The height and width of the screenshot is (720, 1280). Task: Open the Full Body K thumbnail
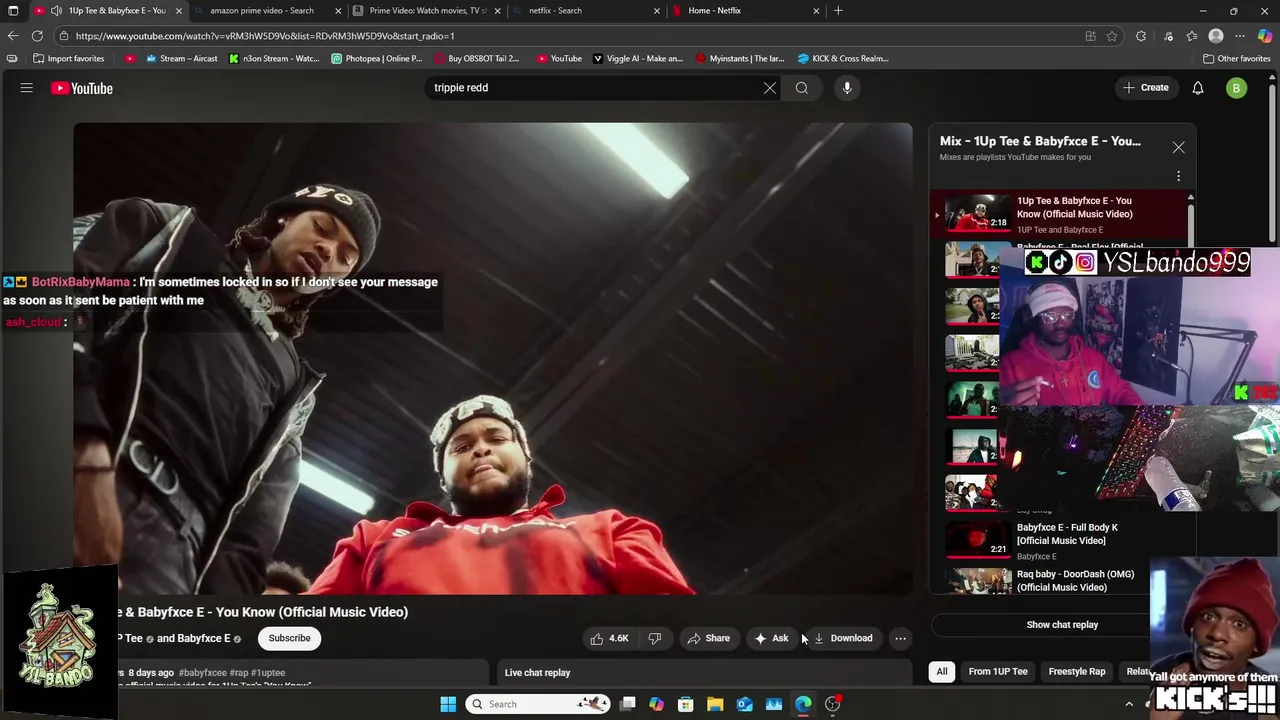(x=978, y=539)
